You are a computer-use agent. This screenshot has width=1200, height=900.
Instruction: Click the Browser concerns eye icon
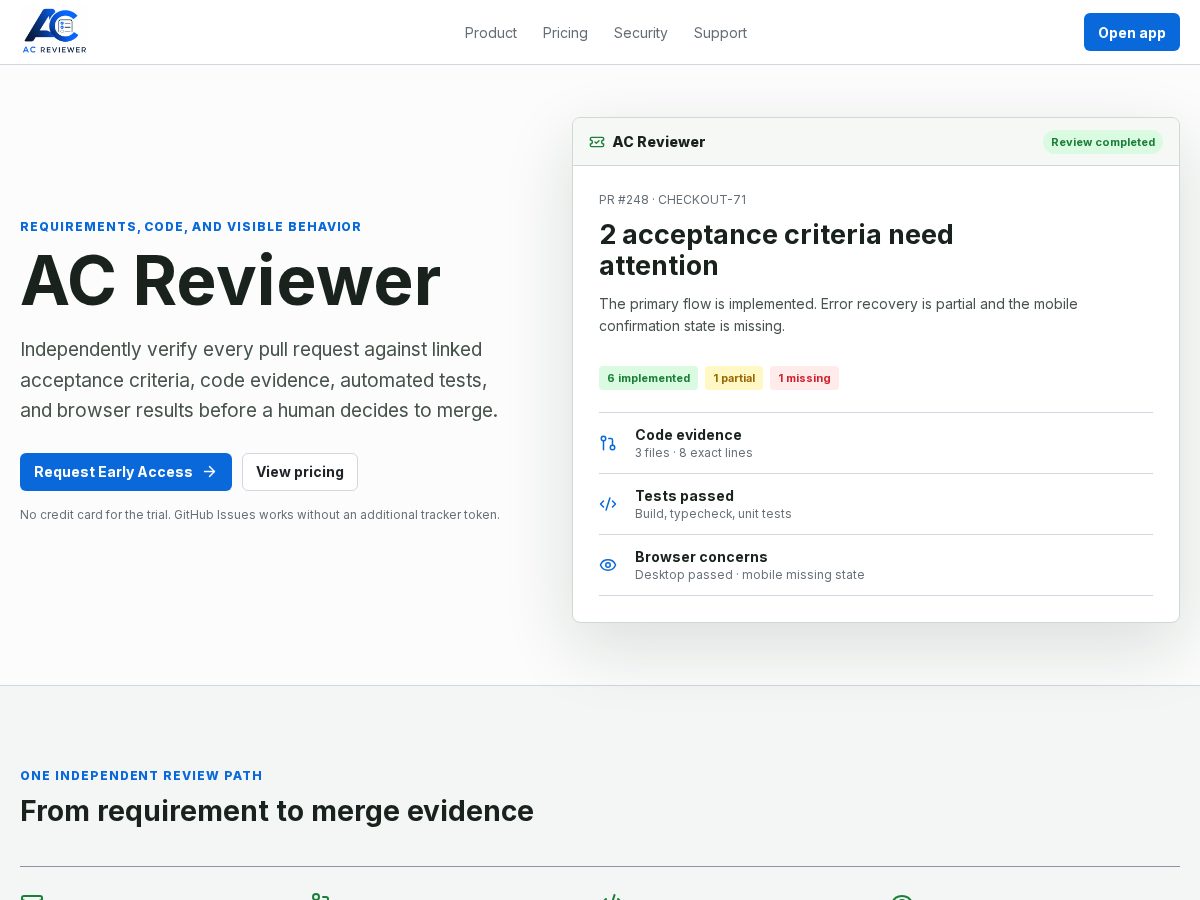pyautogui.click(x=608, y=565)
